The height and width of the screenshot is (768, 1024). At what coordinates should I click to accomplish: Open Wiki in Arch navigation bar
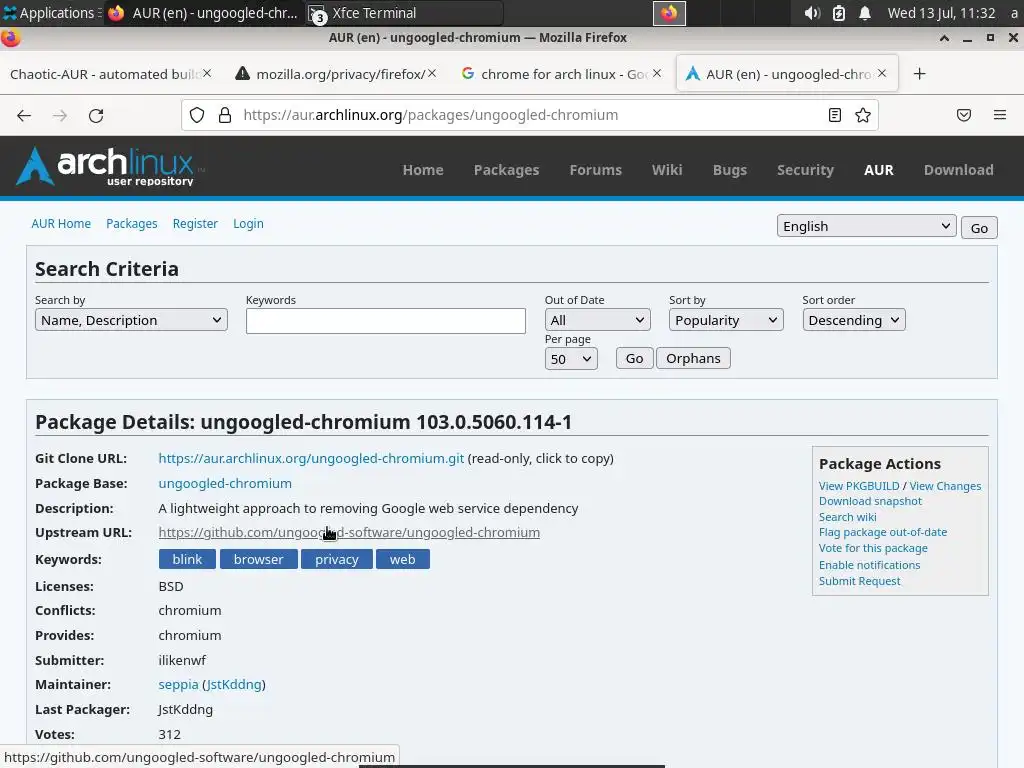[667, 170]
